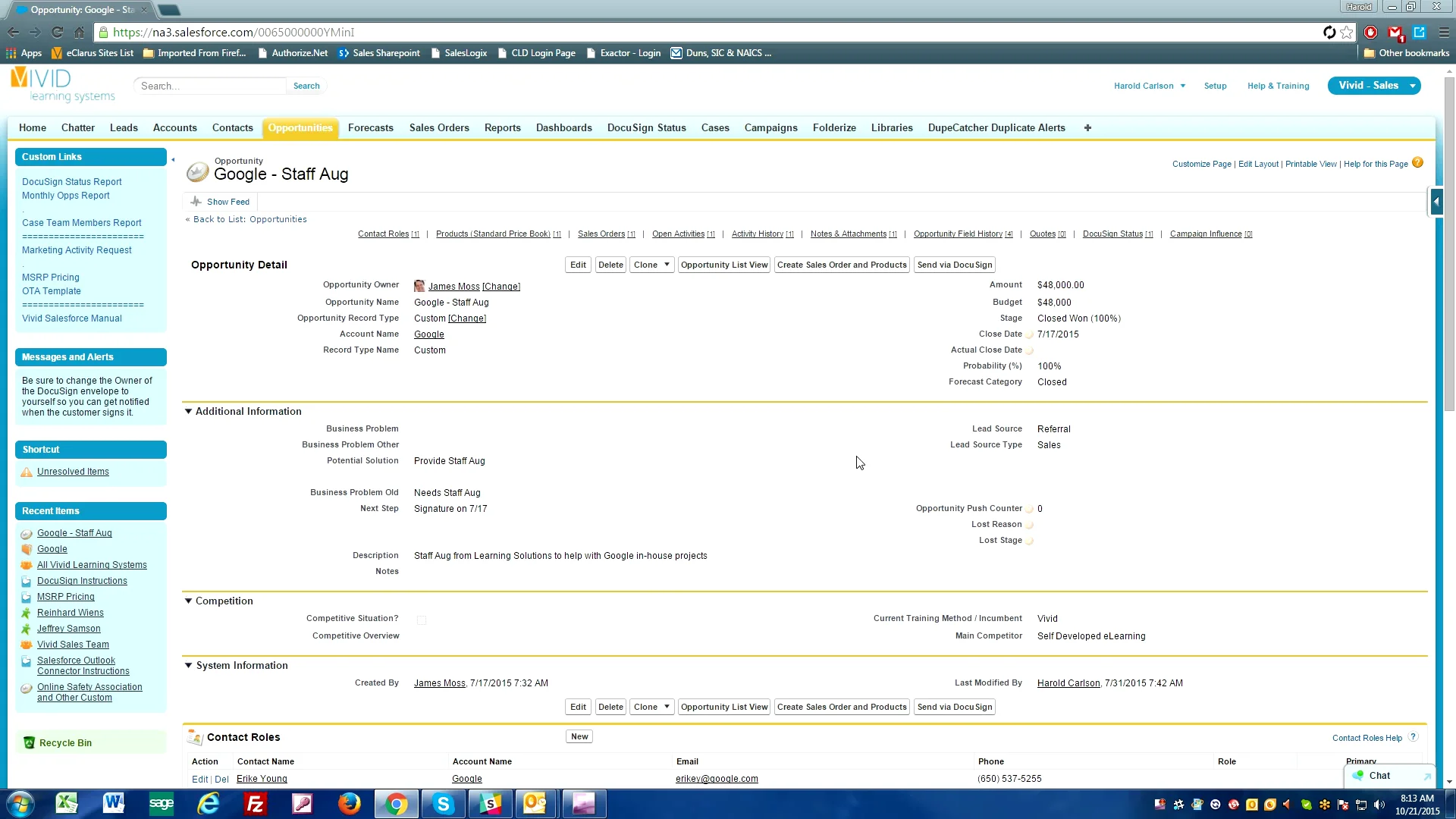The width and height of the screenshot is (1456, 819).
Task: Click the Help for this Page question icon
Action: 1417,163
